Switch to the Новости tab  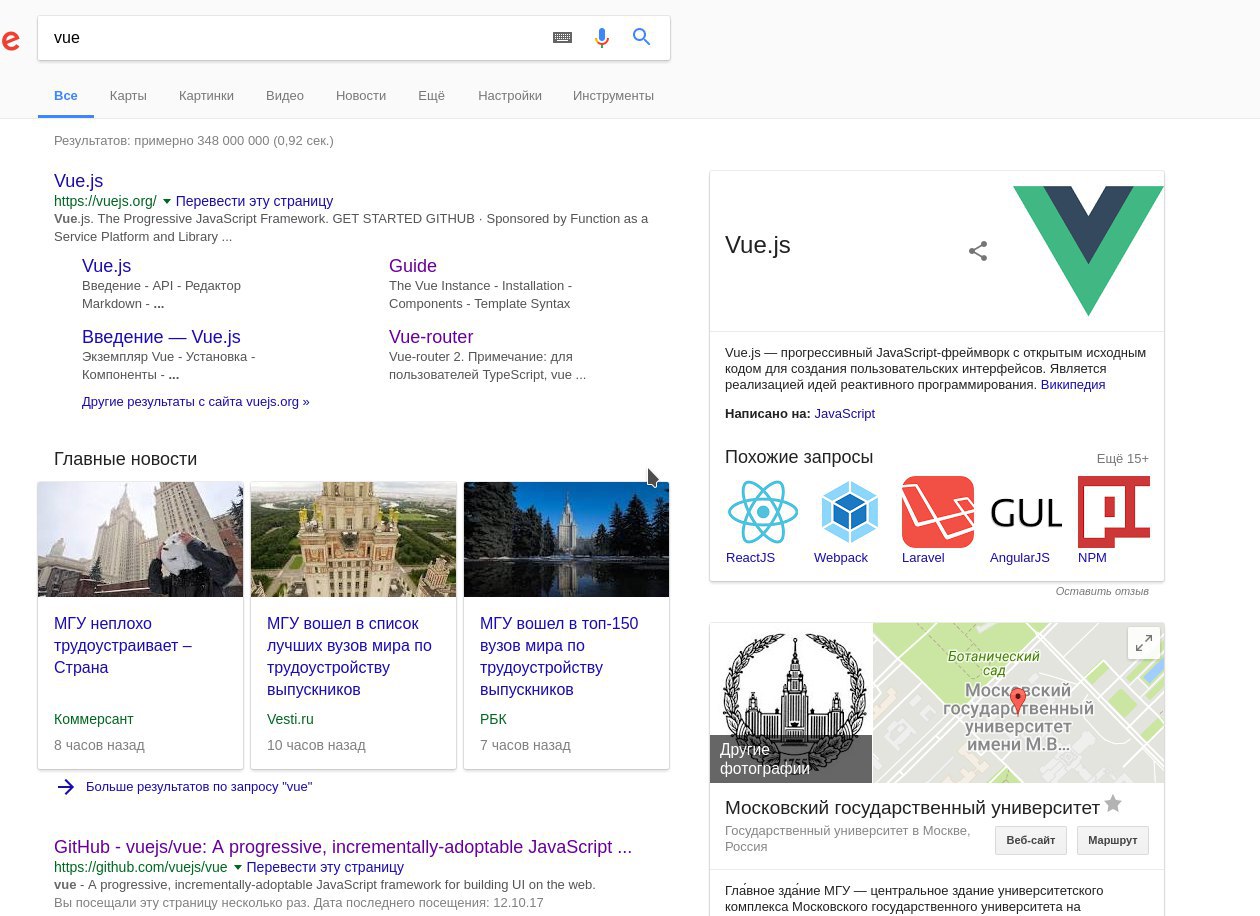pos(361,96)
